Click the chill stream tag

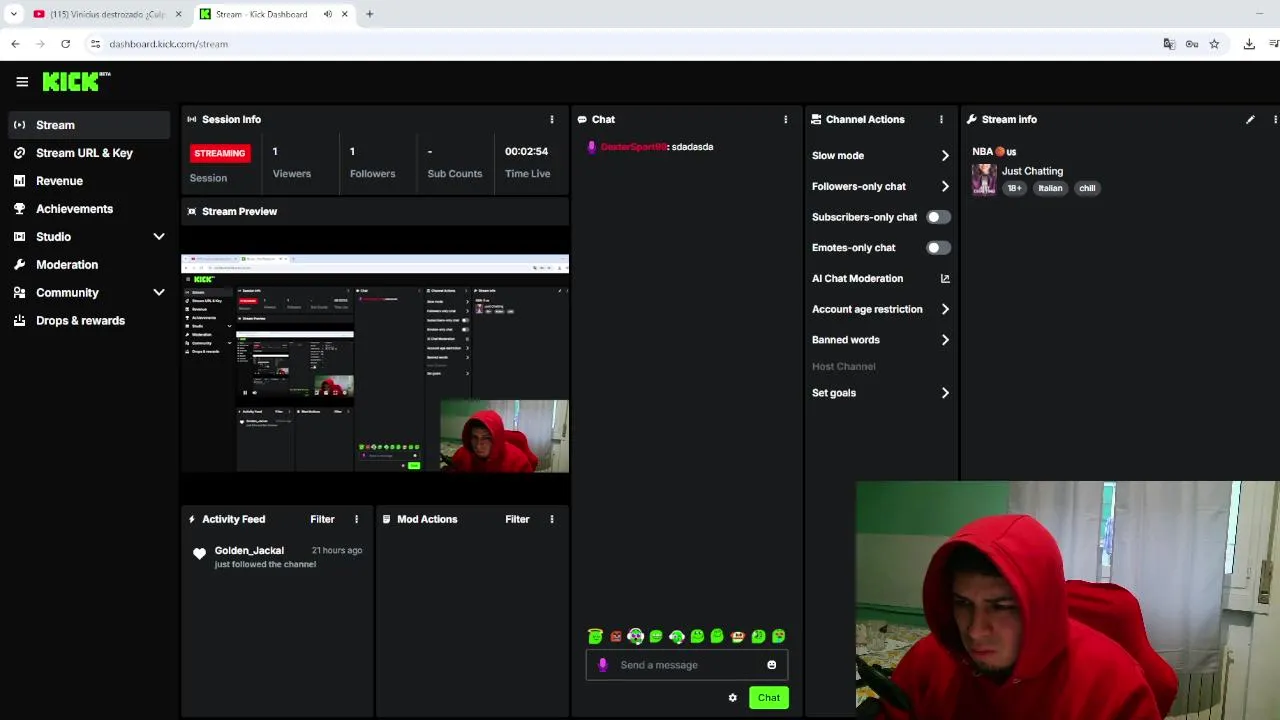tap(1087, 188)
